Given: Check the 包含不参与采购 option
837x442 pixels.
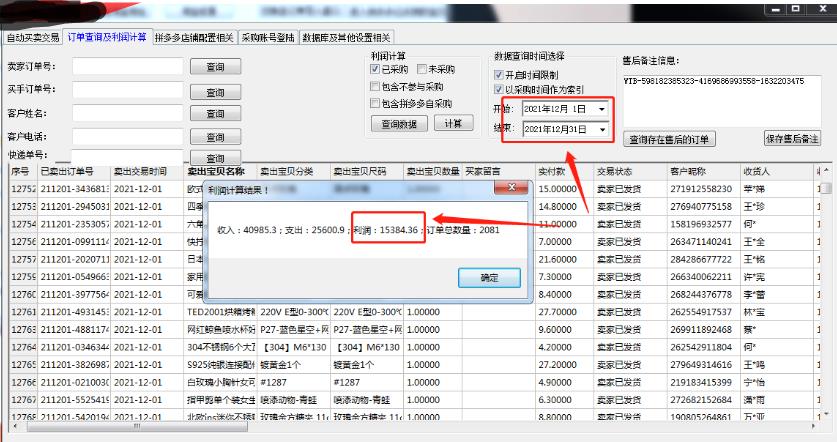Looking at the screenshot, I should coord(375,87).
